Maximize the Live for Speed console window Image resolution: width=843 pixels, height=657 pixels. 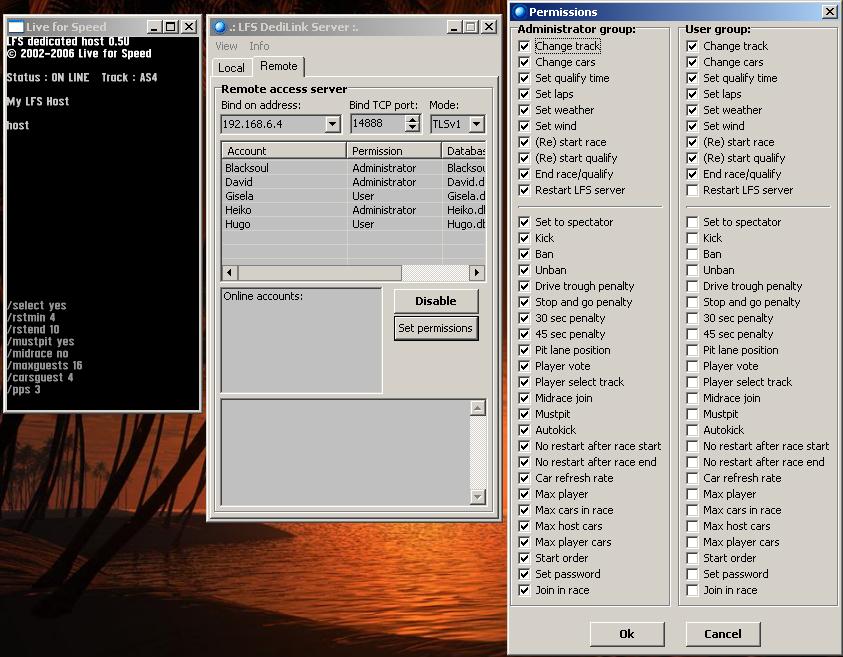(x=171, y=26)
